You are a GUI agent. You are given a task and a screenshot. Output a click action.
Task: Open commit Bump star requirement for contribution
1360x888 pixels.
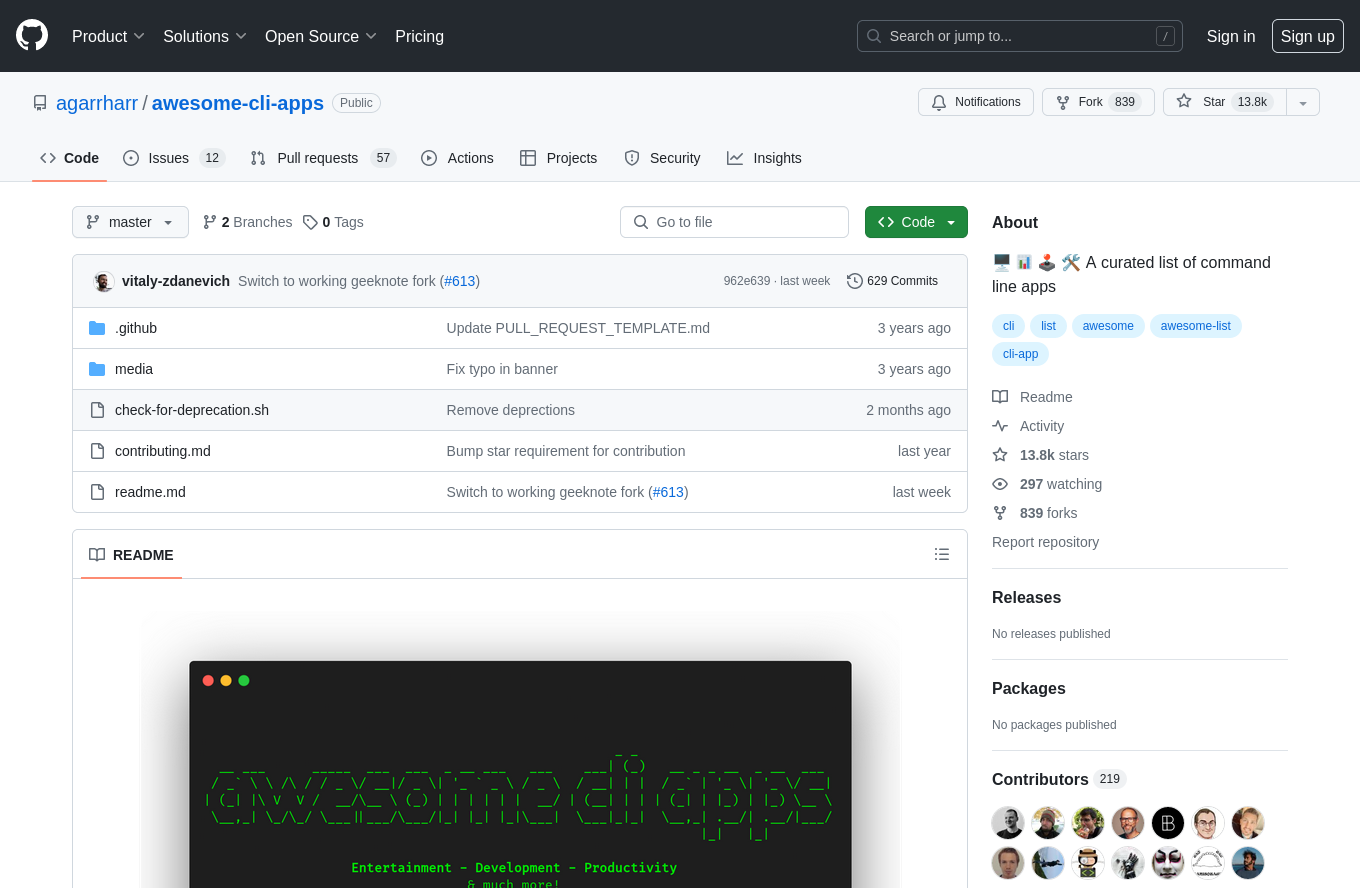click(566, 451)
